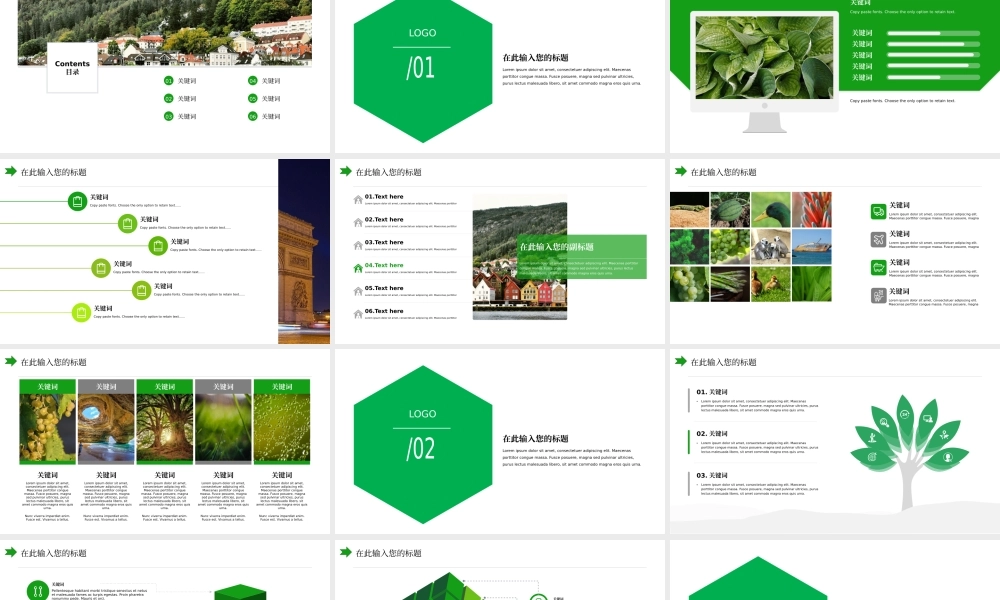Click the green bus icon beside third keyword

[877, 267]
